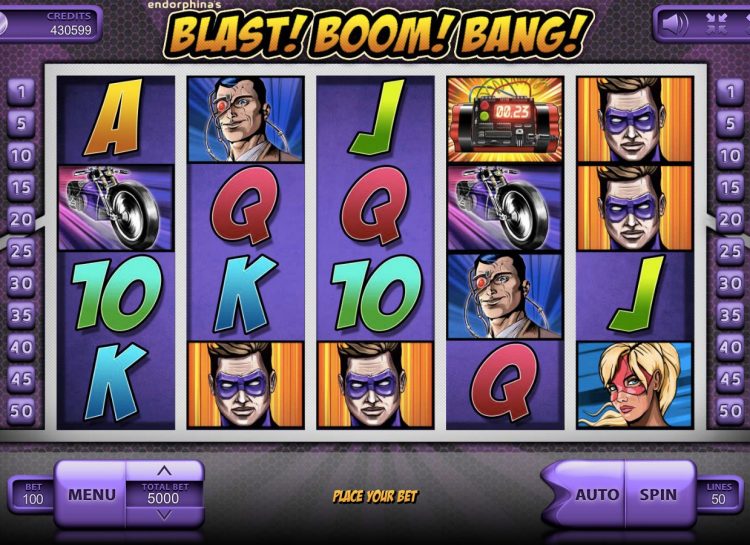The image size is (750, 545).
Task: Open the MENU button
Action: tap(91, 494)
